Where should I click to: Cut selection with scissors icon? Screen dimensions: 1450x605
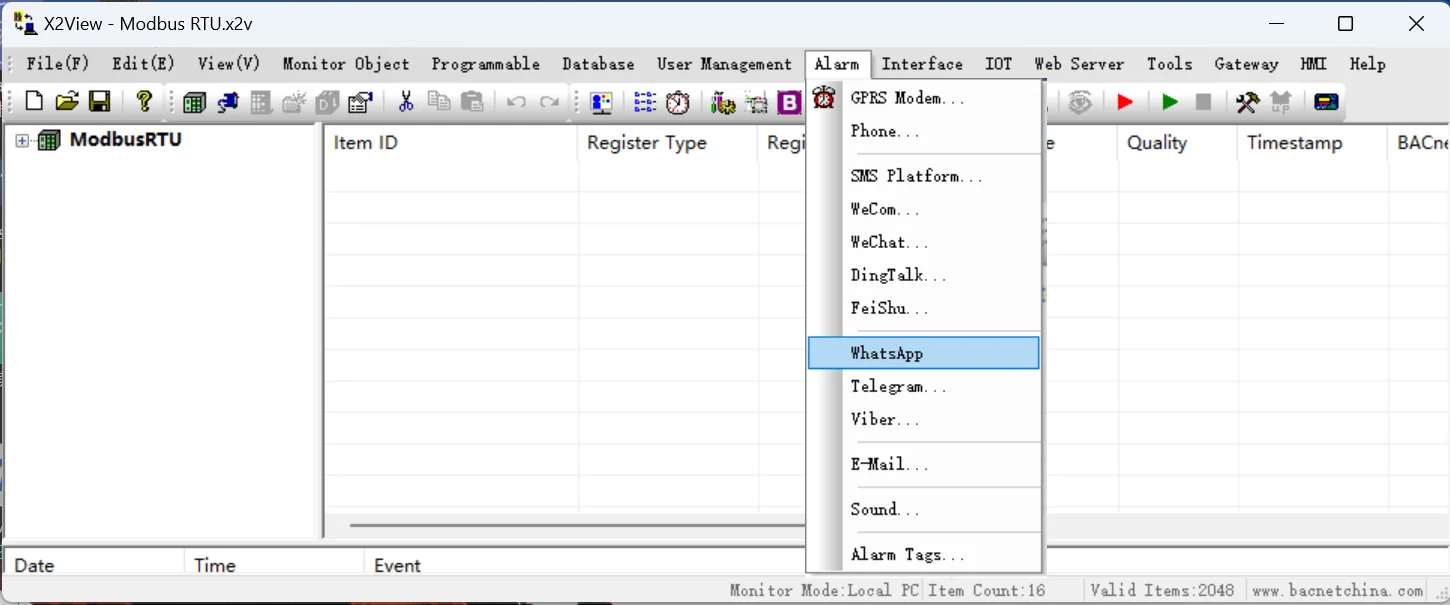pos(406,101)
